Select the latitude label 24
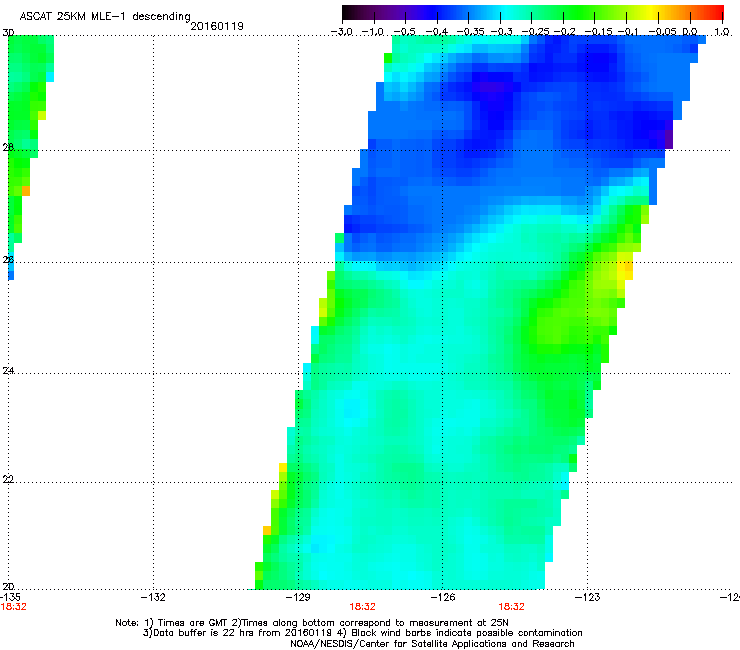740x650 pixels. 8,371
